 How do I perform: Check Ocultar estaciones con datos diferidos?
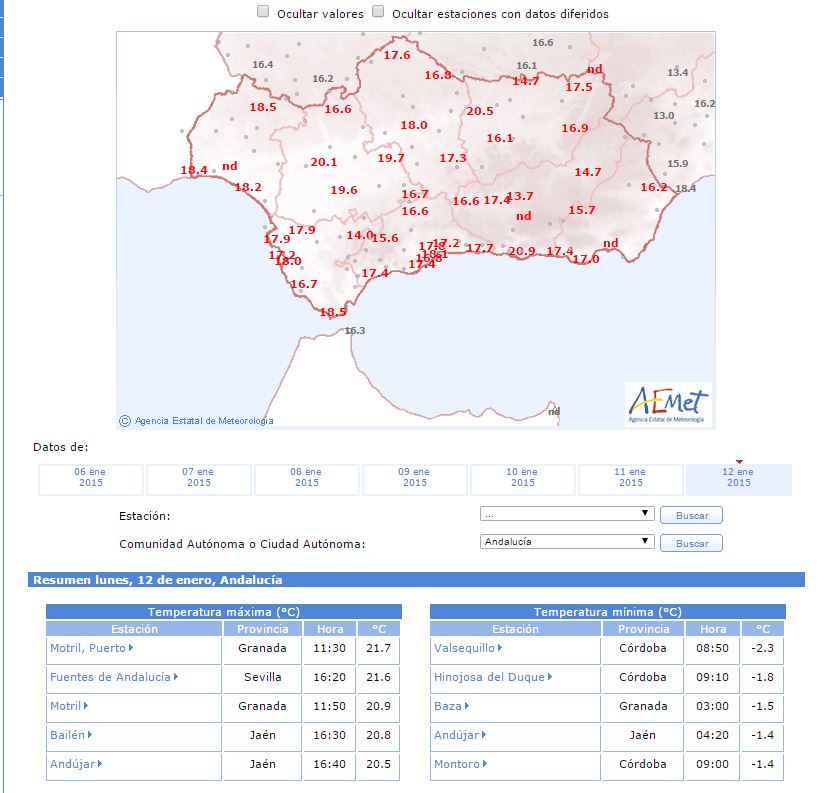coord(379,12)
